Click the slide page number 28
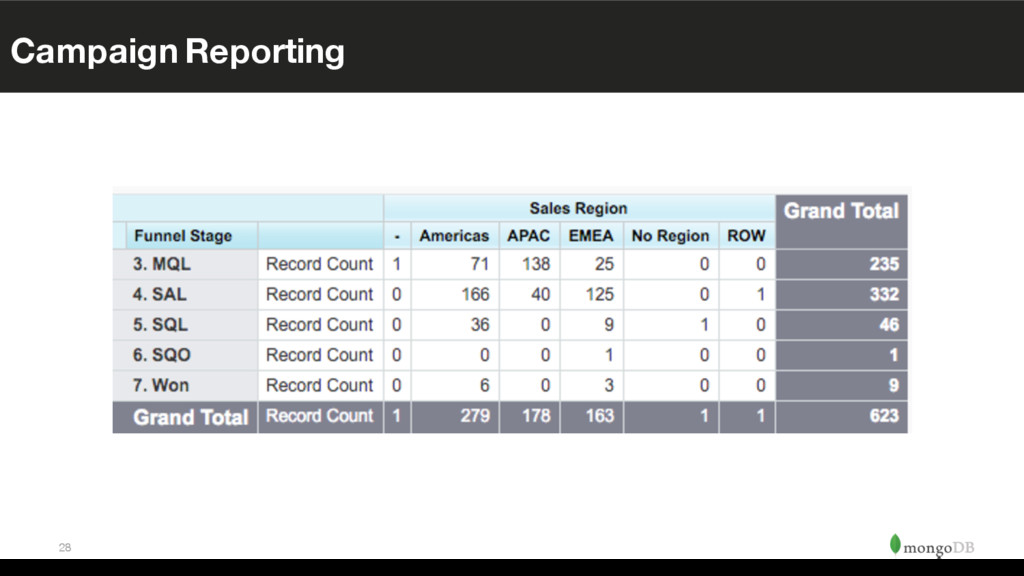 pos(65,547)
